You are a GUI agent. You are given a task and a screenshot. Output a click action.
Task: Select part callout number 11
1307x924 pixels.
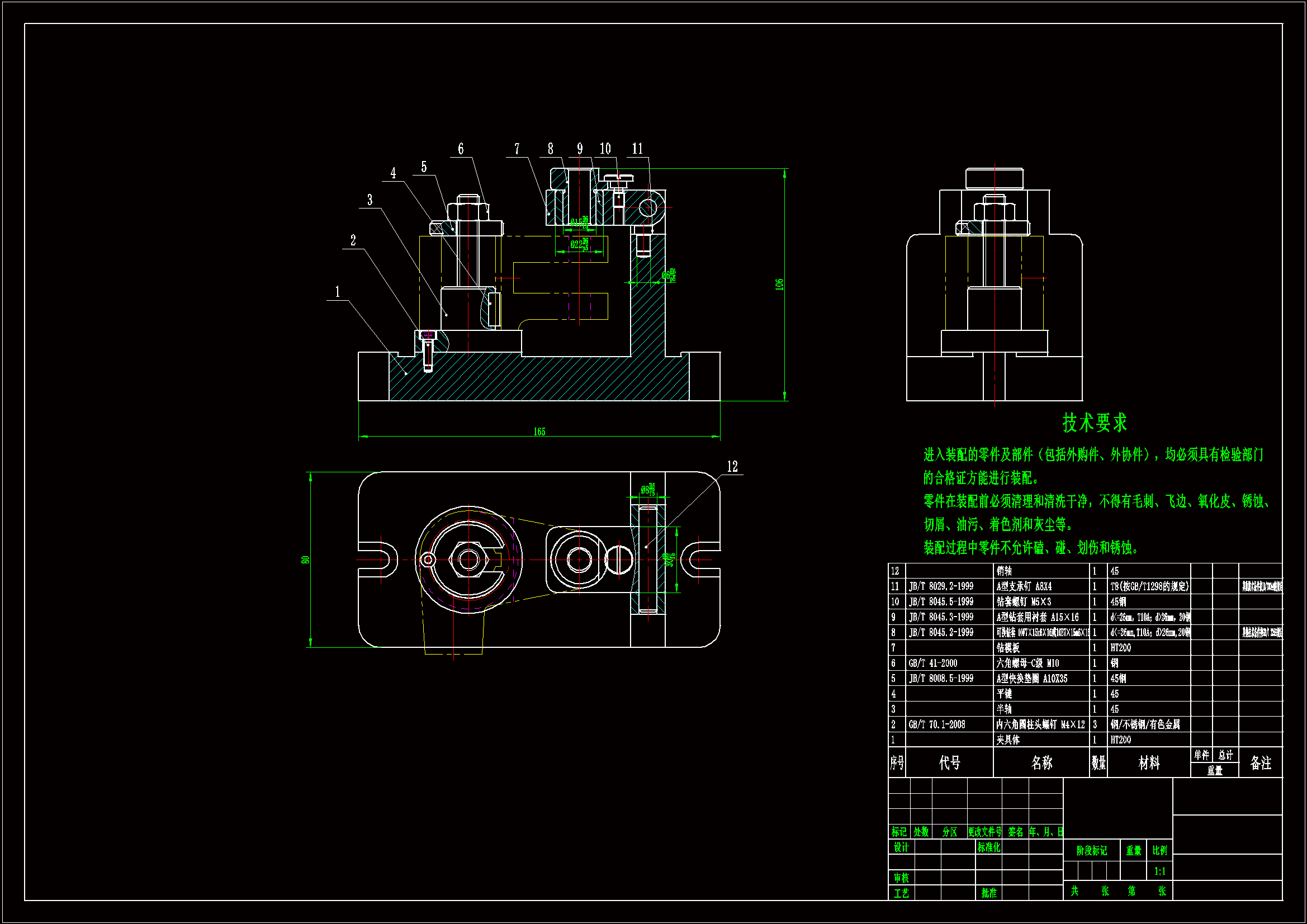pyautogui.click(x=637, y=149)
